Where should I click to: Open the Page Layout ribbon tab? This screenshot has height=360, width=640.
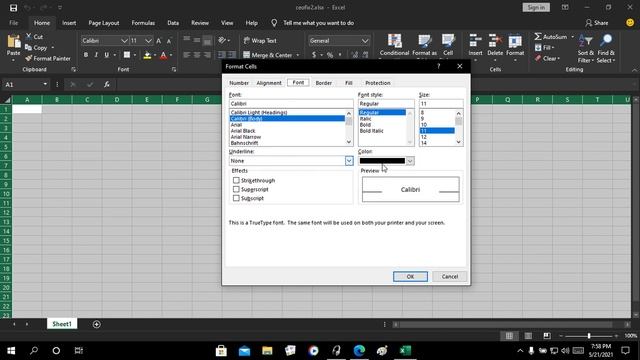click(104, 23)
